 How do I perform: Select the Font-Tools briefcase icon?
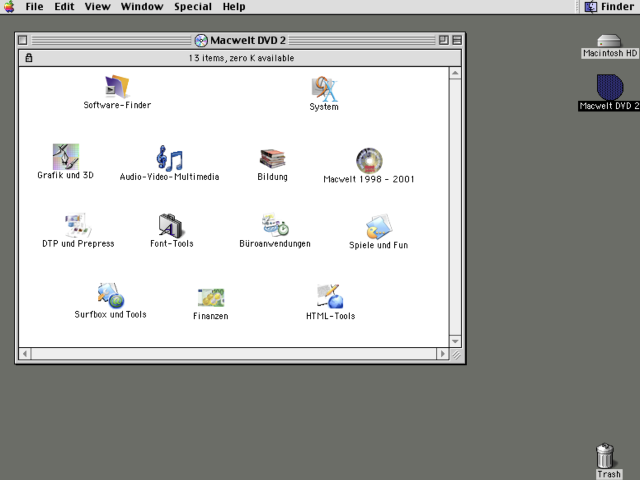pyautogui.click(x=171, y=225)
